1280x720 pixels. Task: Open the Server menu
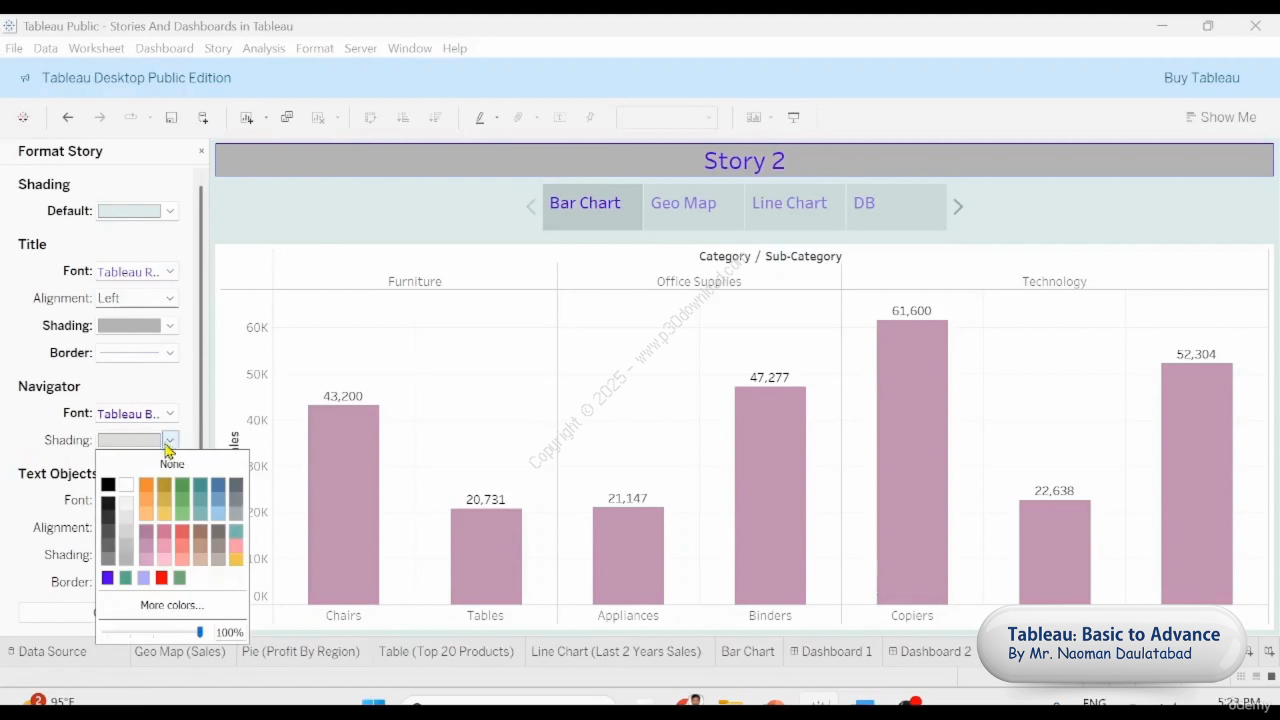pos(361,48)
